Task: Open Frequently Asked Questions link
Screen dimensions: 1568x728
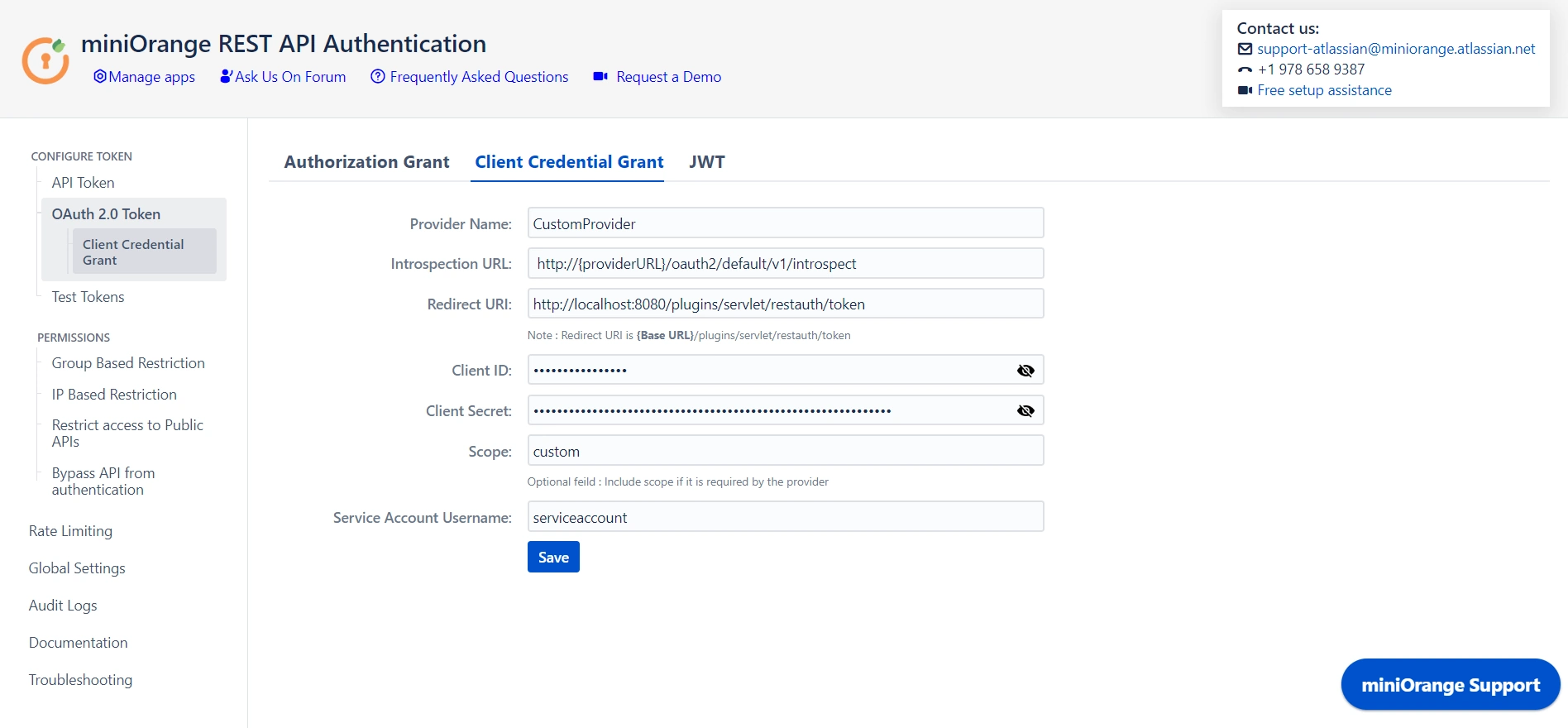Action: 479,77
